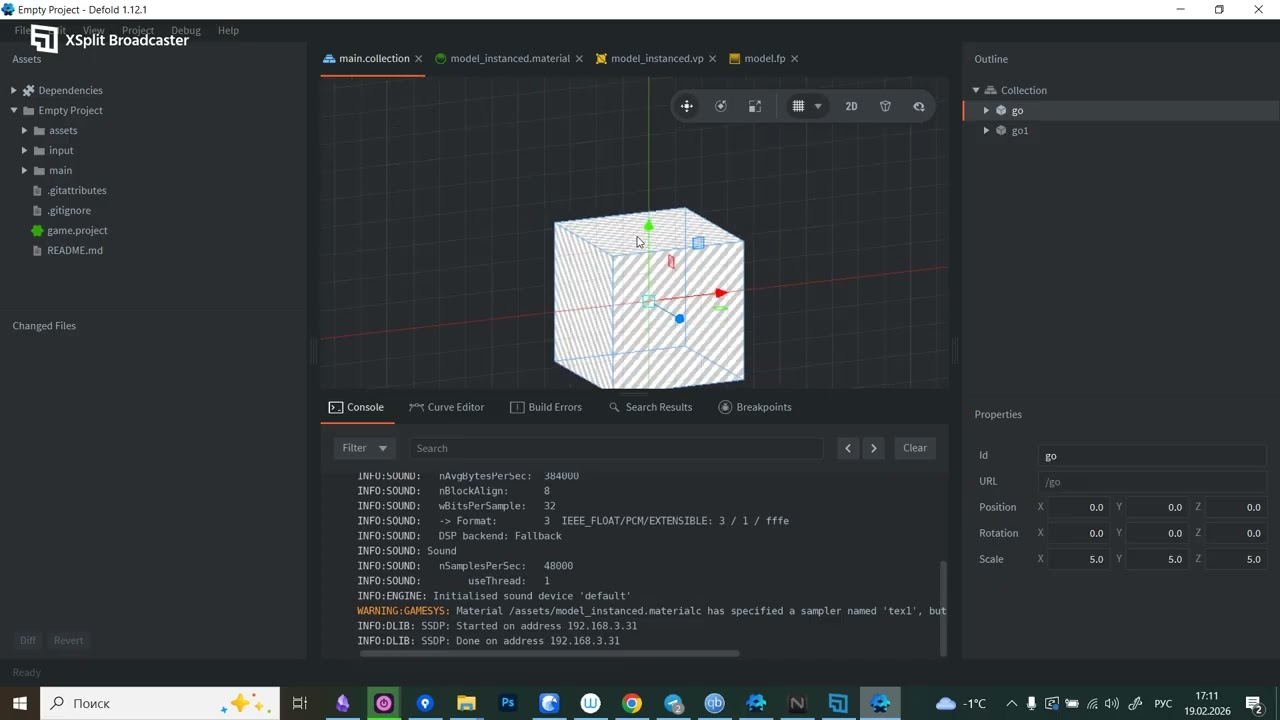The height and width of the screenshot is (720, 1280).
Task: Select the Scale tool in scene toolbar
Action: tap(755, 106)
